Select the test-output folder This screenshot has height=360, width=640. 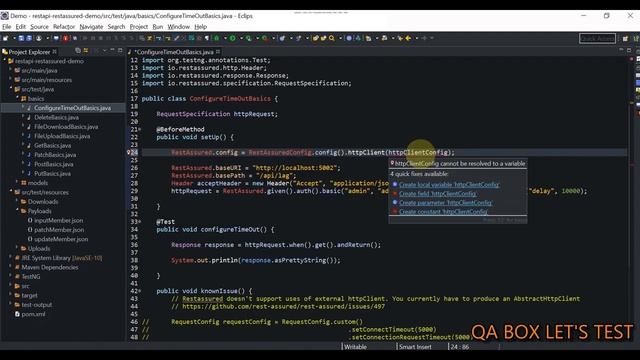[36, 304]
